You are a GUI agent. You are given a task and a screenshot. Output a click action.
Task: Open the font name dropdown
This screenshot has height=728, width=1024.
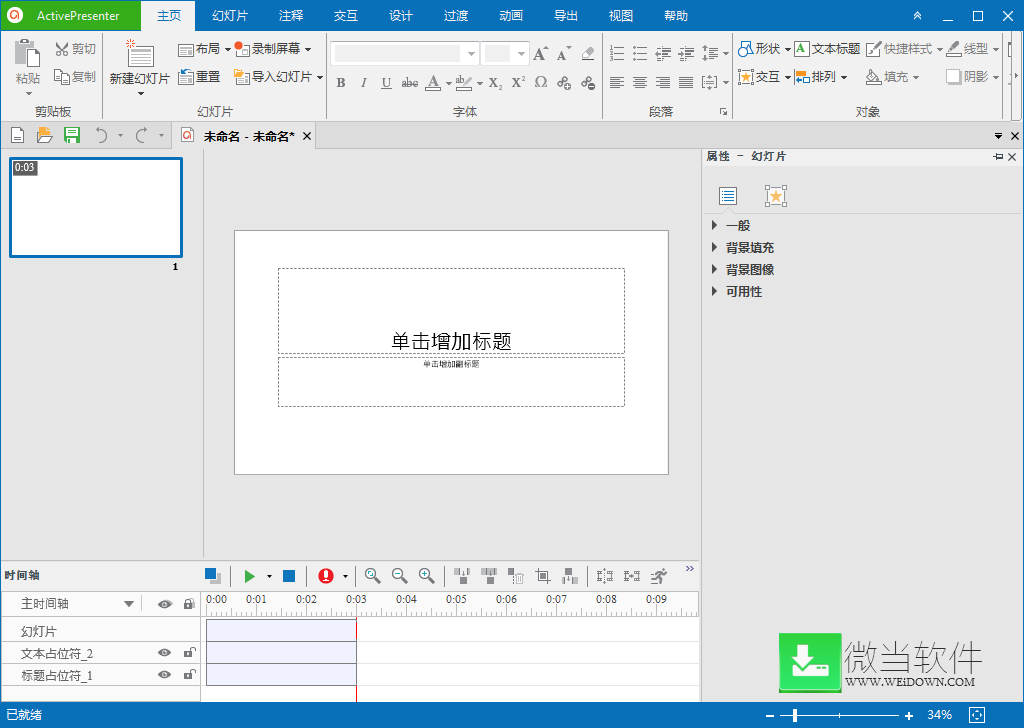(x=471, y=54)
